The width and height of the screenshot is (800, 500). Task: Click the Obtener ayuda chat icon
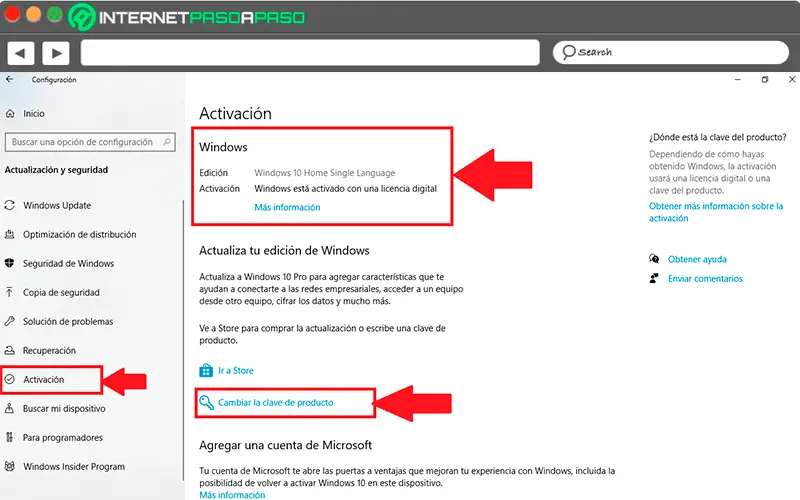(654, 259)
